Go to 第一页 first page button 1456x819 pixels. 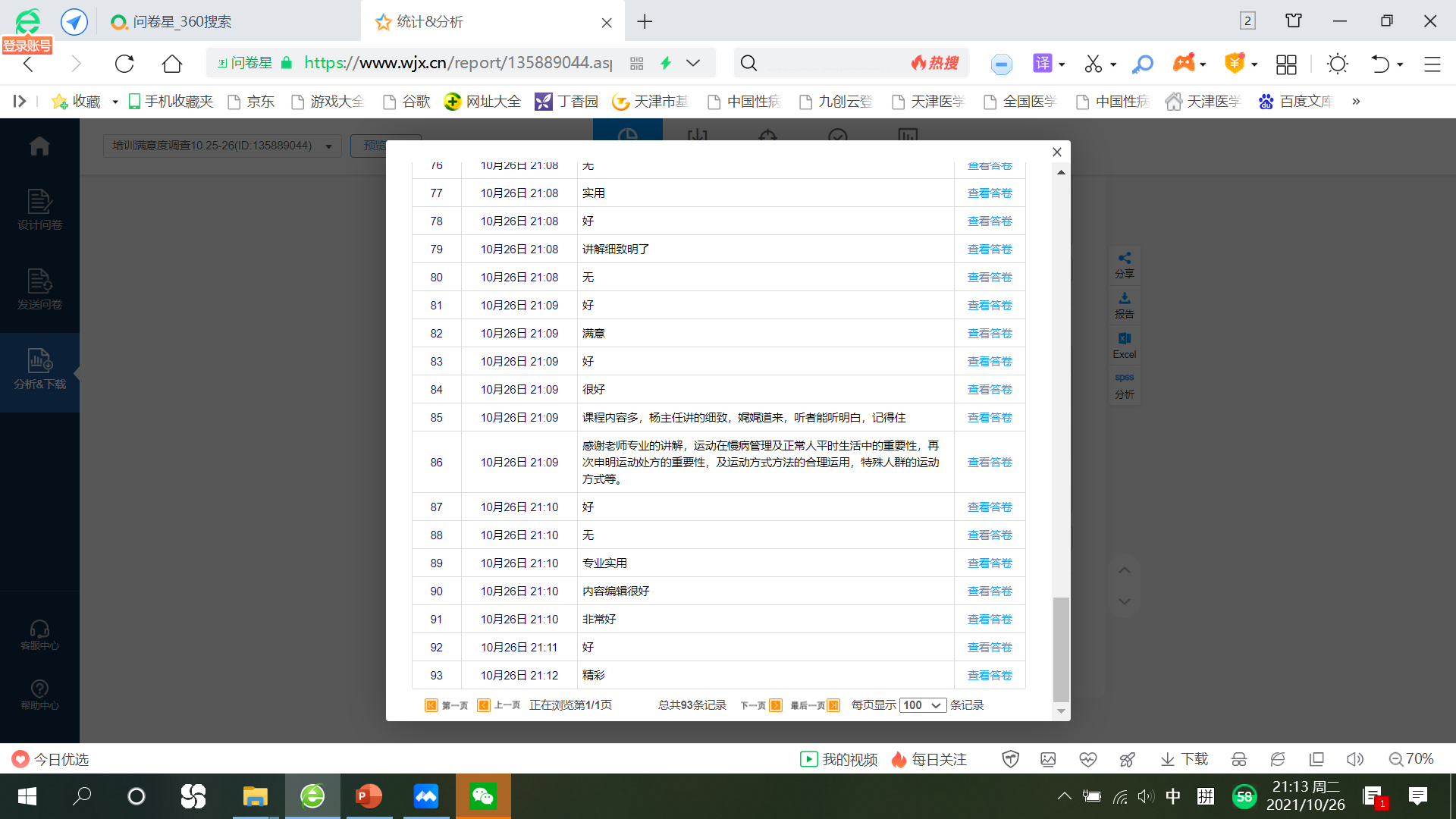[447, 705]
